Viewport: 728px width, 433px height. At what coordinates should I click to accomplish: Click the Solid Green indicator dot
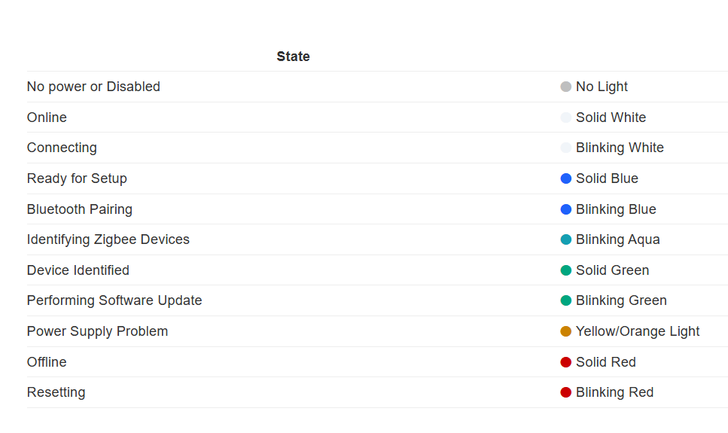[566, 271]
